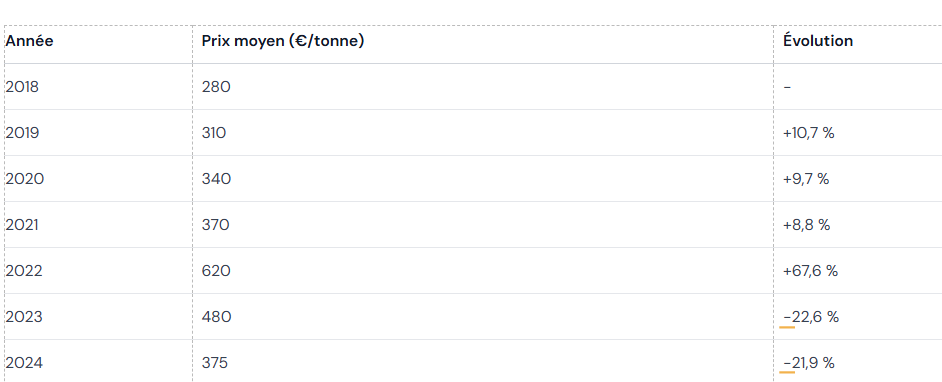Click the price cell containing 480
This screenshot has width=942, height=382.
pyautogui.click(x=216, y=317)
